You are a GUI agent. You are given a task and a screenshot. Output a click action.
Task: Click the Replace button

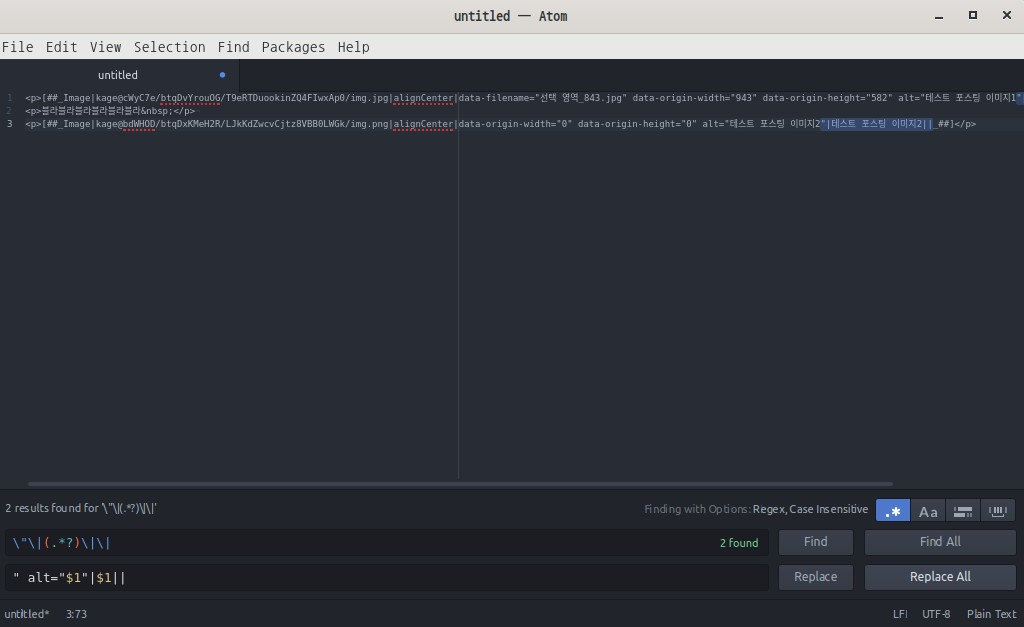816,577
